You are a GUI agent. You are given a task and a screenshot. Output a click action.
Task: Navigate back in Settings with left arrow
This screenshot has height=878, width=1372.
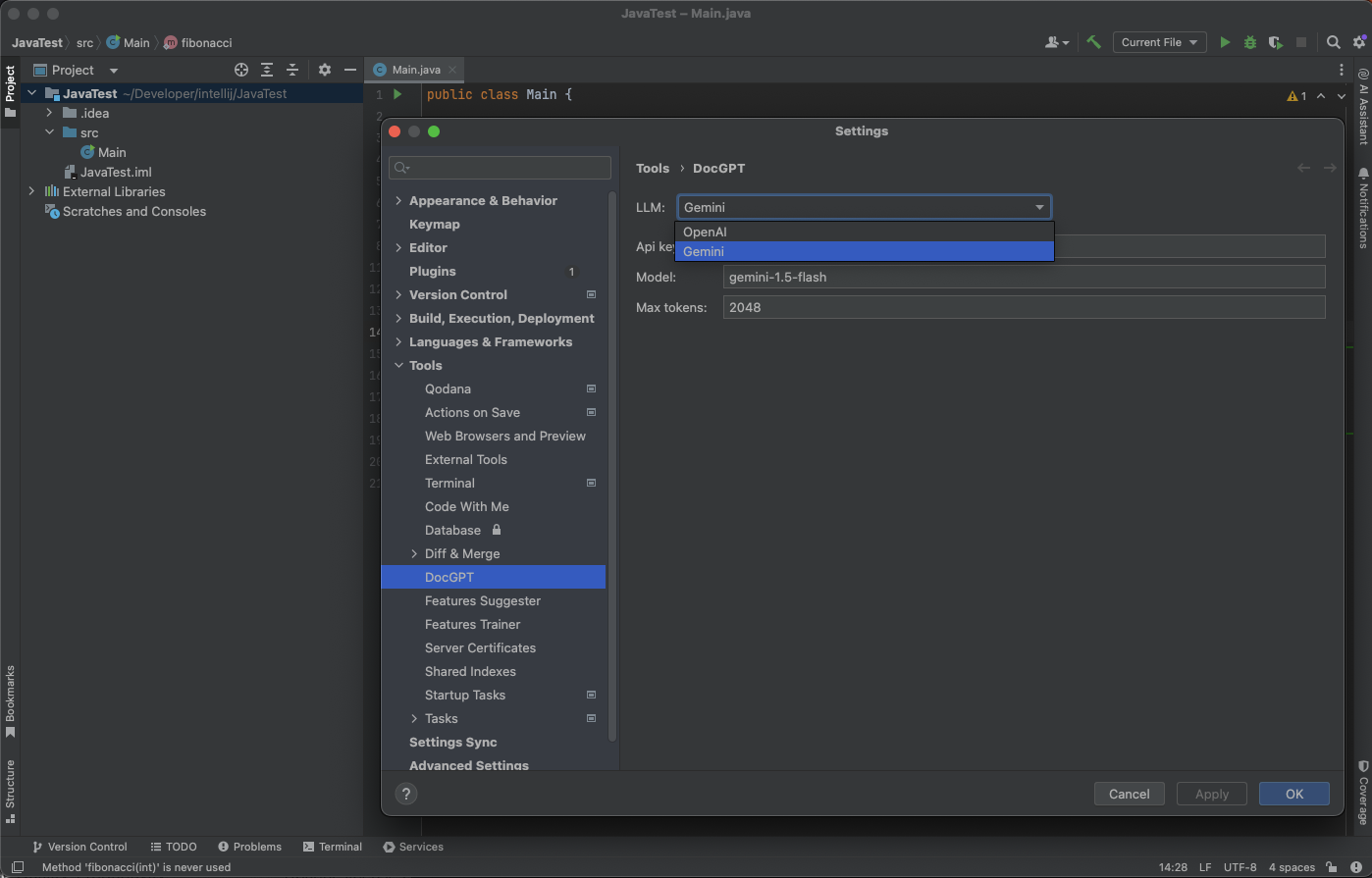pyautogui.click(x=1303, y=168)
